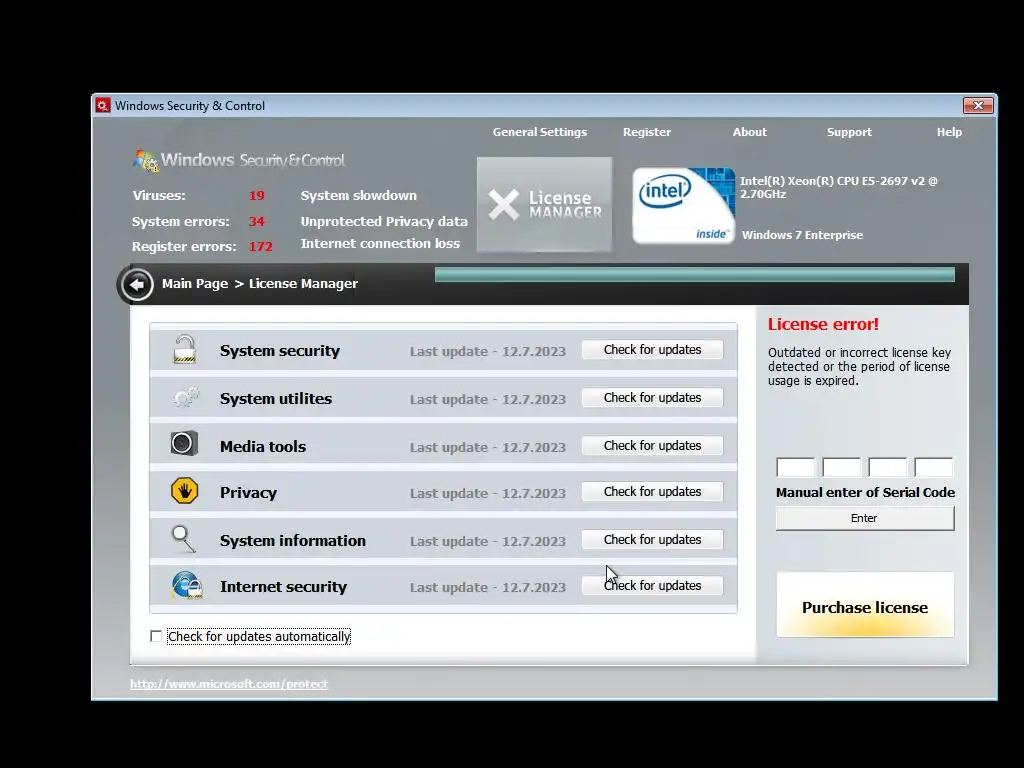Check for updates for System security
Image resolution: width=1024 pixels, height=768 pixels.
pyautogui.click(x=652, y=349)
